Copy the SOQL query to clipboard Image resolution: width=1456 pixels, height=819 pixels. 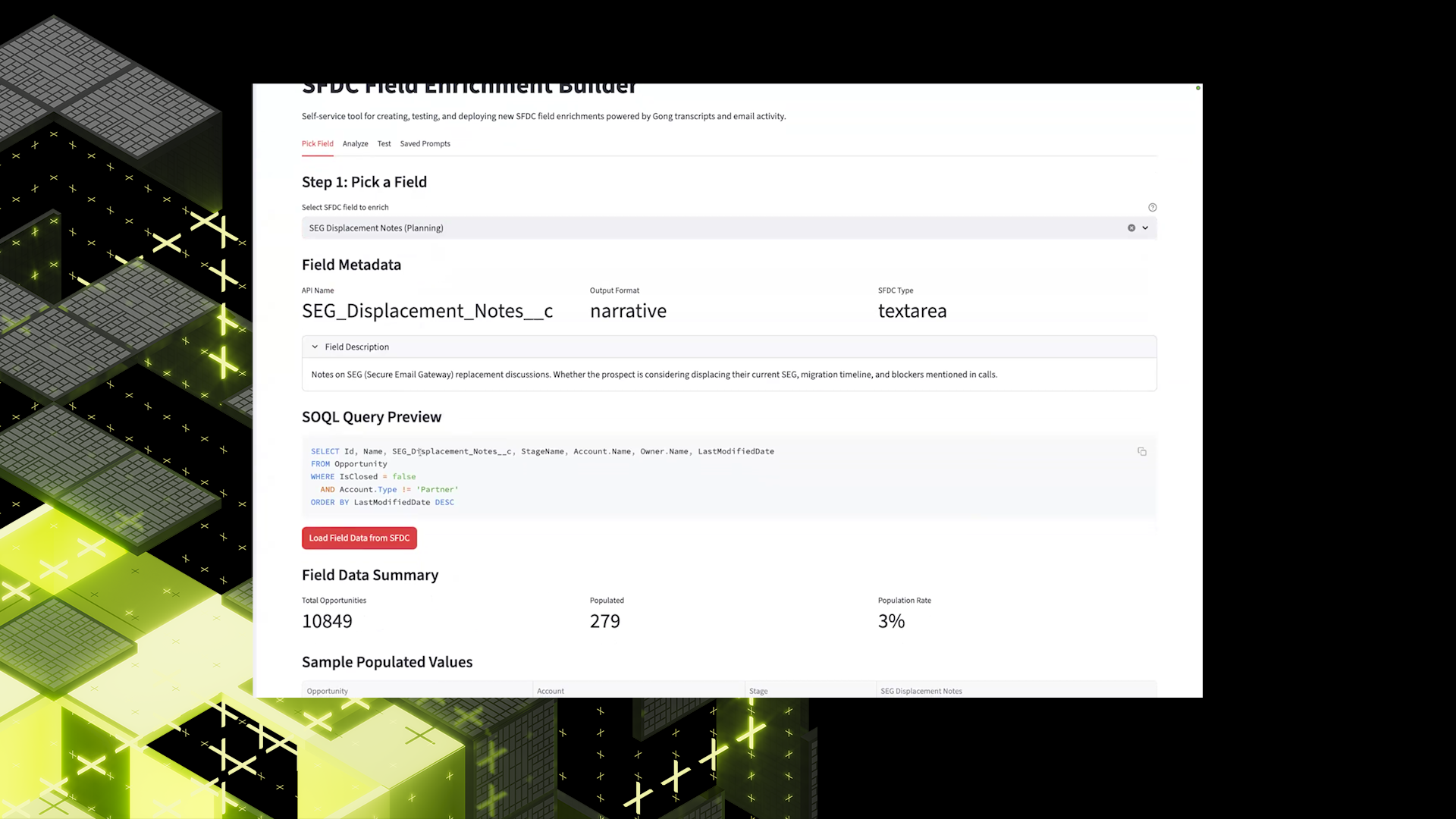pos(1141,451)
